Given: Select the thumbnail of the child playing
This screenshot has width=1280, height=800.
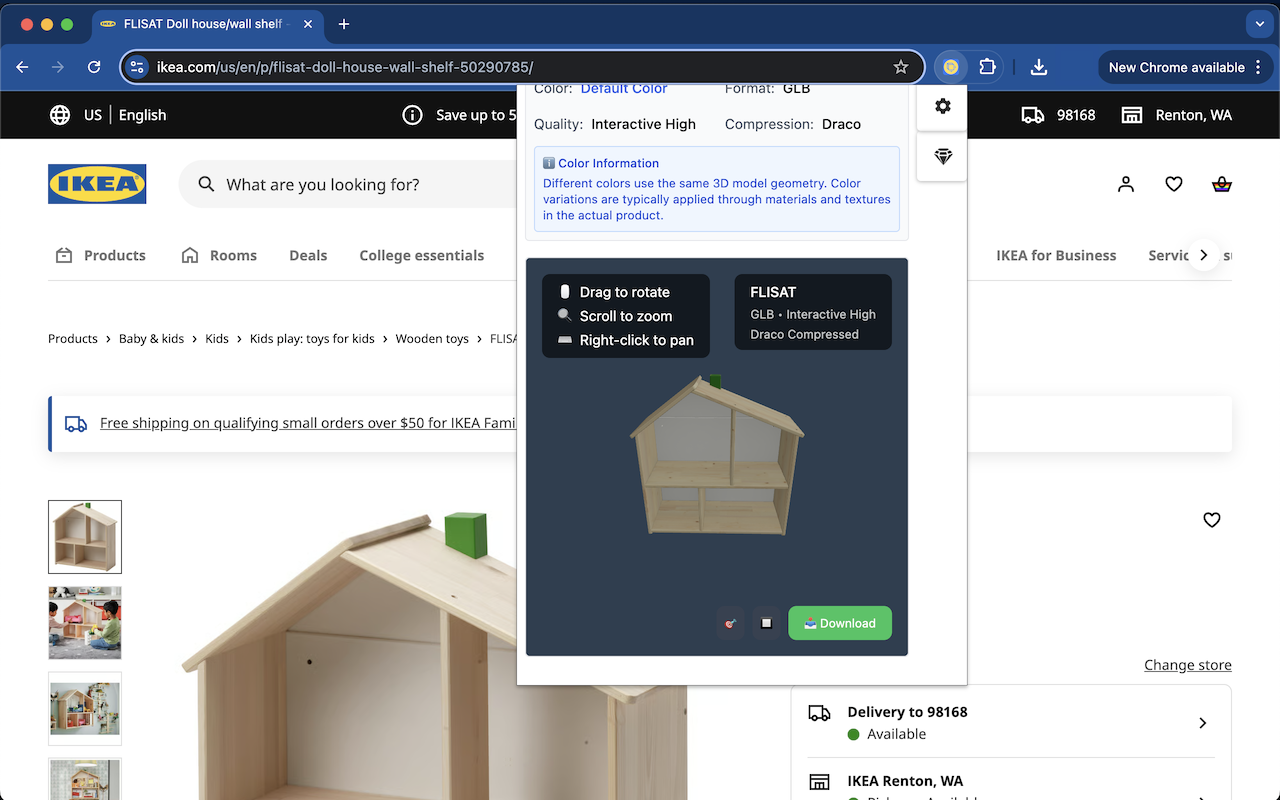Looking at the screenshot, I should coord(85,622).
